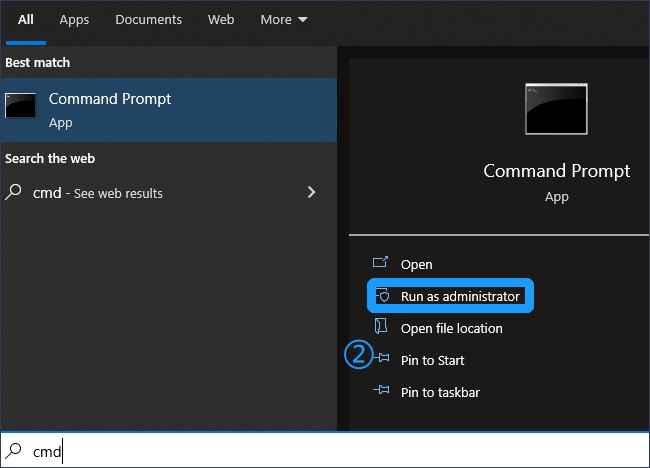Image resolution: width=650 pixels, height=468 pixels.
Task: Click the magnifier icon in the search box
Action: tap(15, 451)
